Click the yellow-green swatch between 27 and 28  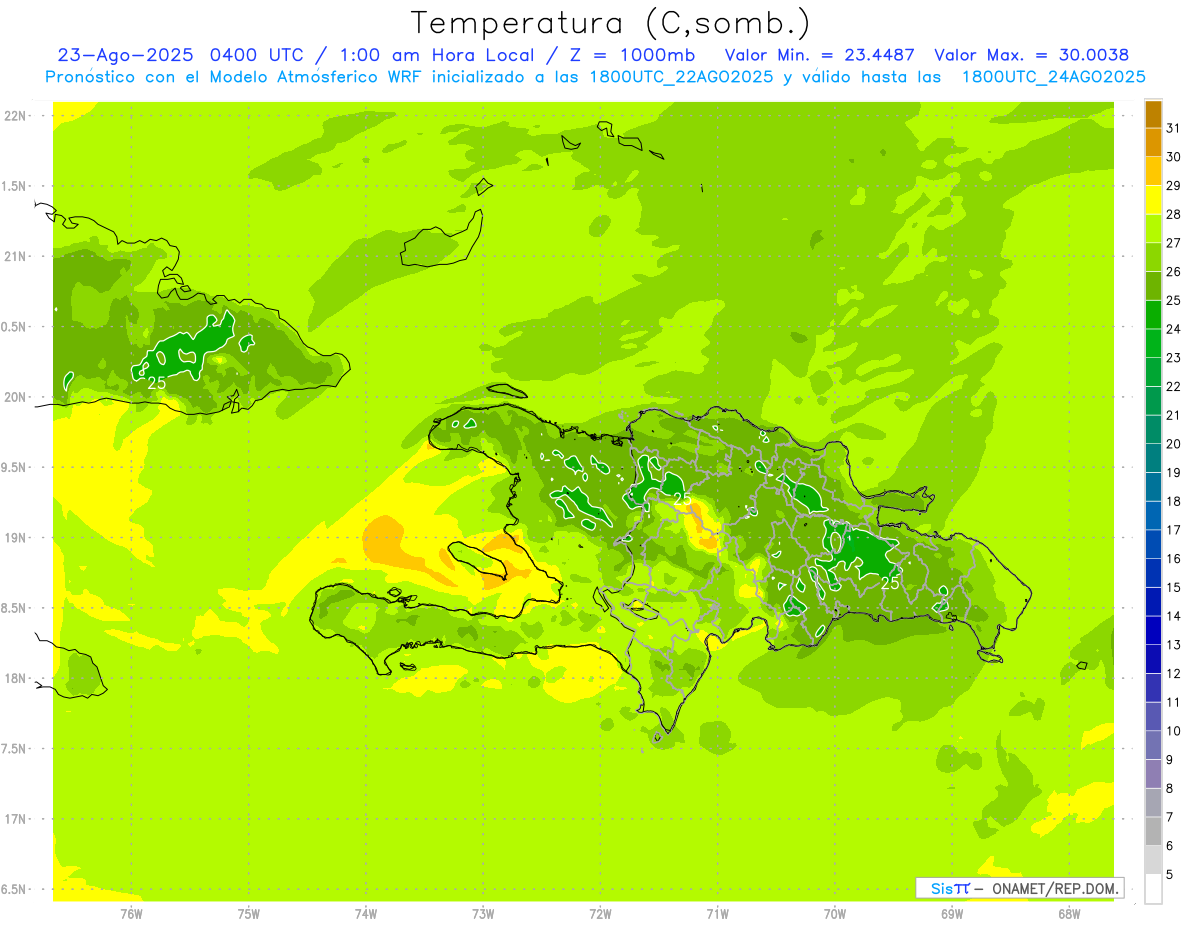(1153, 228)
